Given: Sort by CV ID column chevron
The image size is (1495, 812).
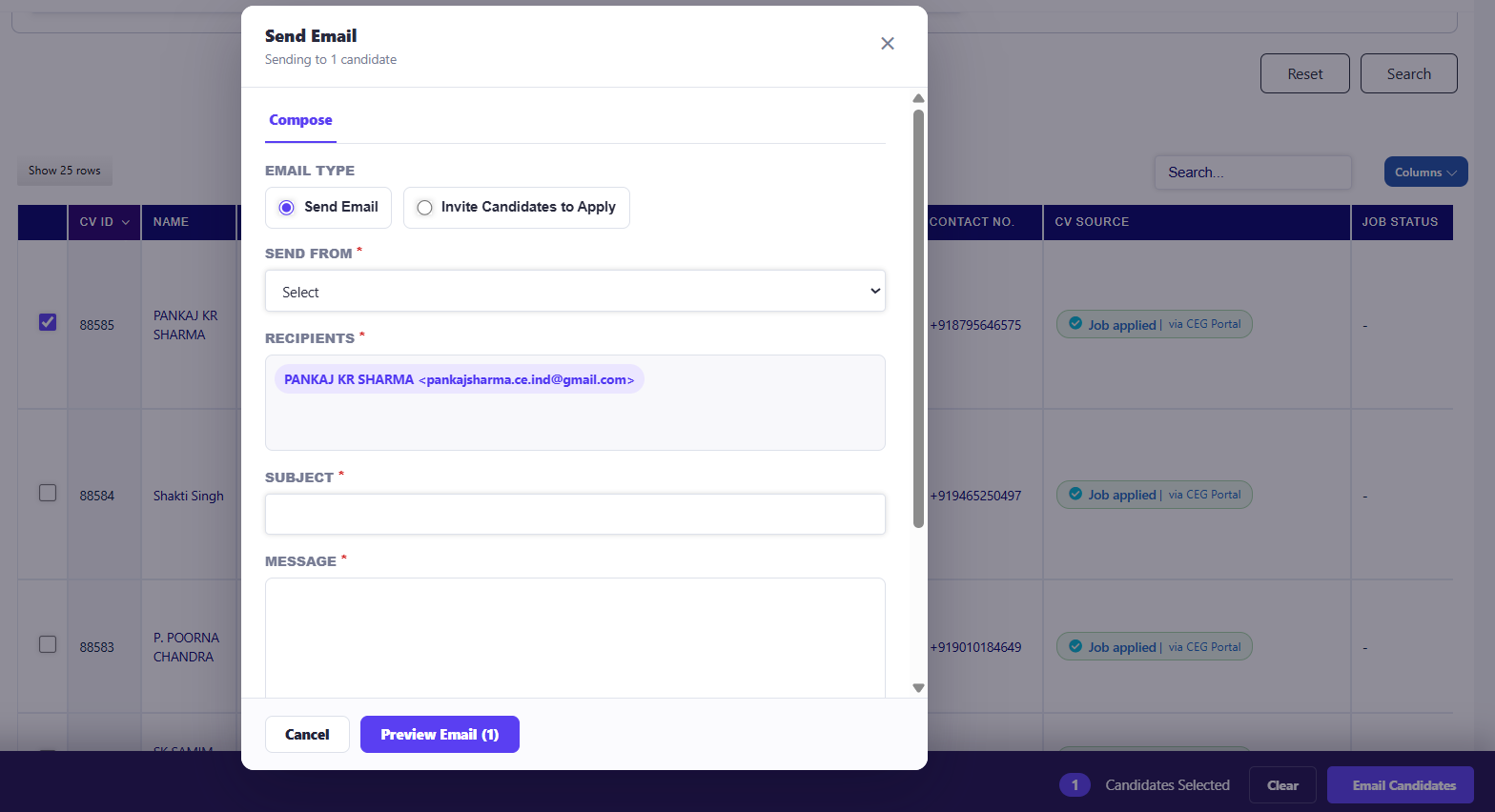Looking at the screenshot, I should tap(126, 222).
